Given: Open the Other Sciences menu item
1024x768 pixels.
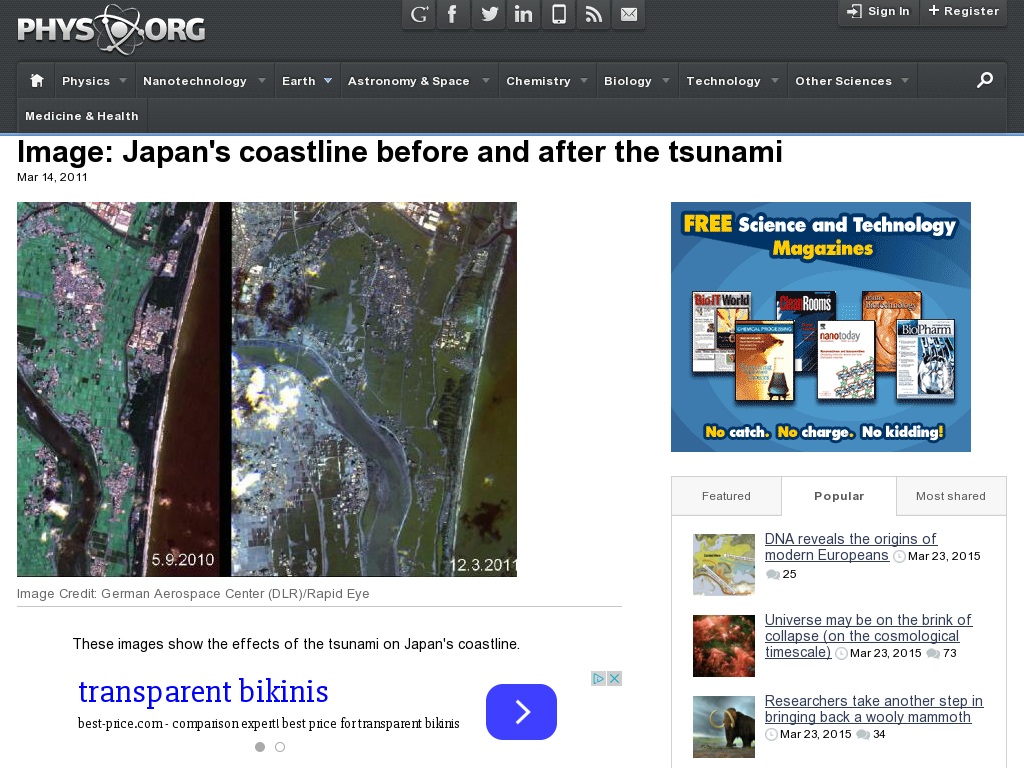Looking at the screenshot, I should (843, 81).
